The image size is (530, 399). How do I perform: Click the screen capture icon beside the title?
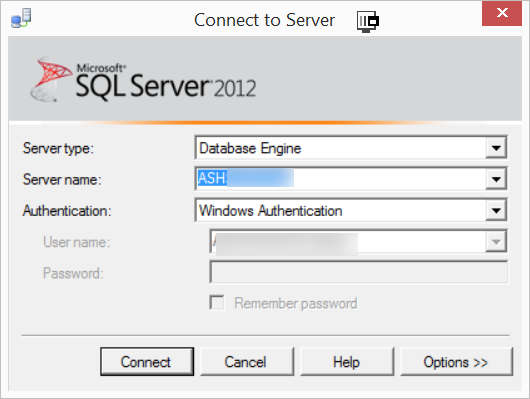[368, 21]
